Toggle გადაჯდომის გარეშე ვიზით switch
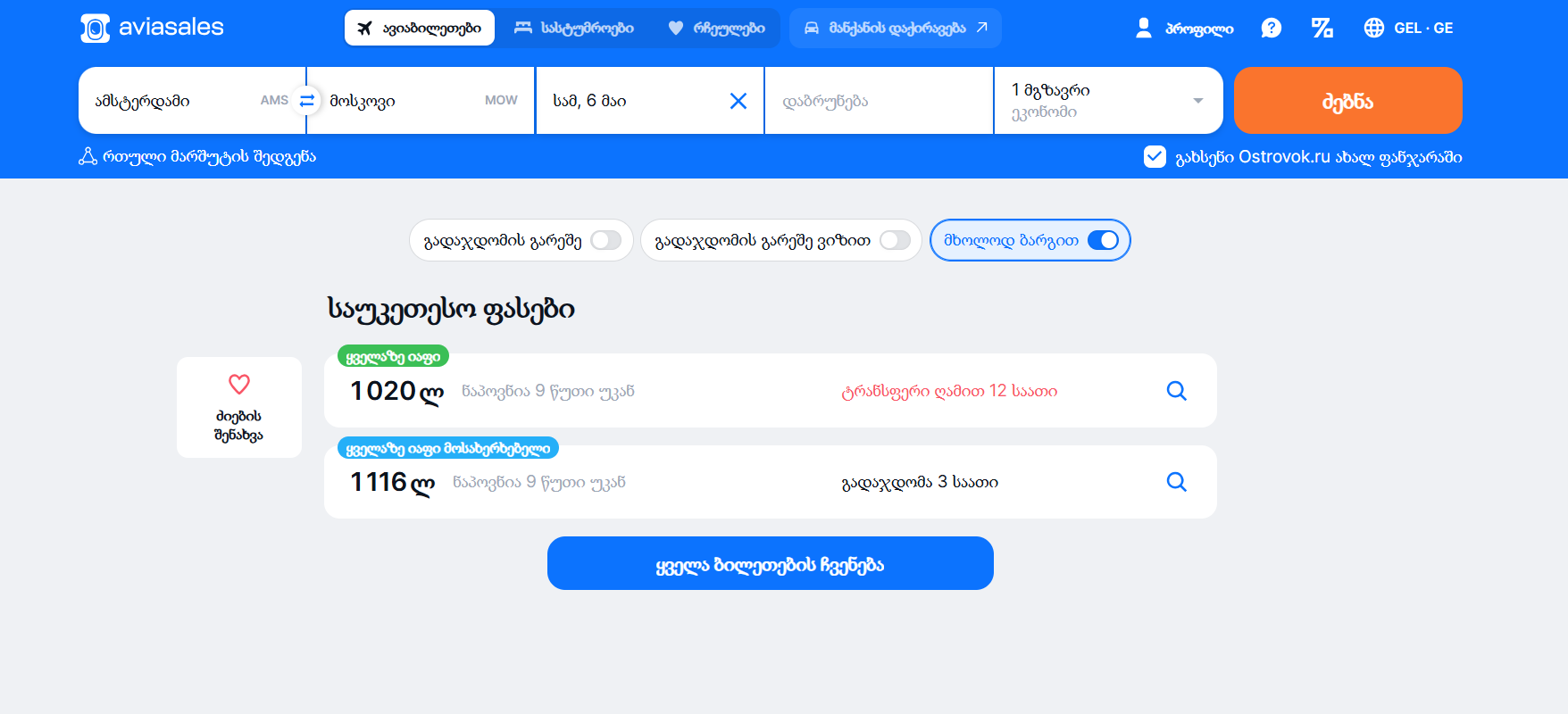 tap(896, 240)
